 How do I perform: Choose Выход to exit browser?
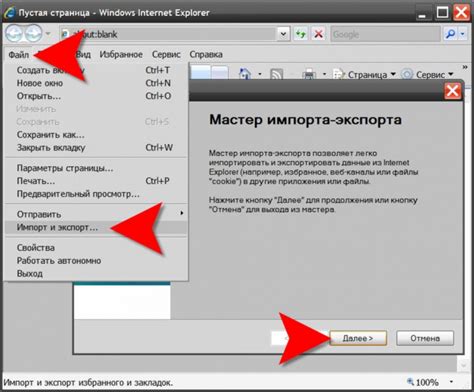tap(96, 274)
